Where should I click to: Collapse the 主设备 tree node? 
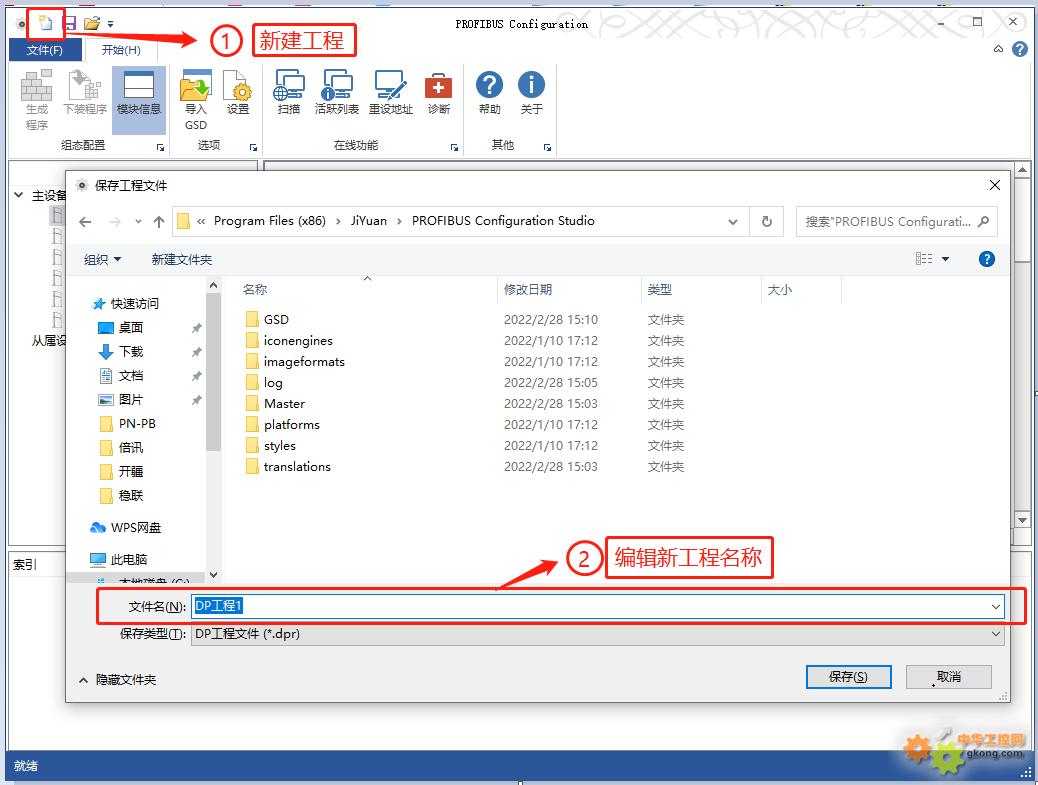point(19,195)
